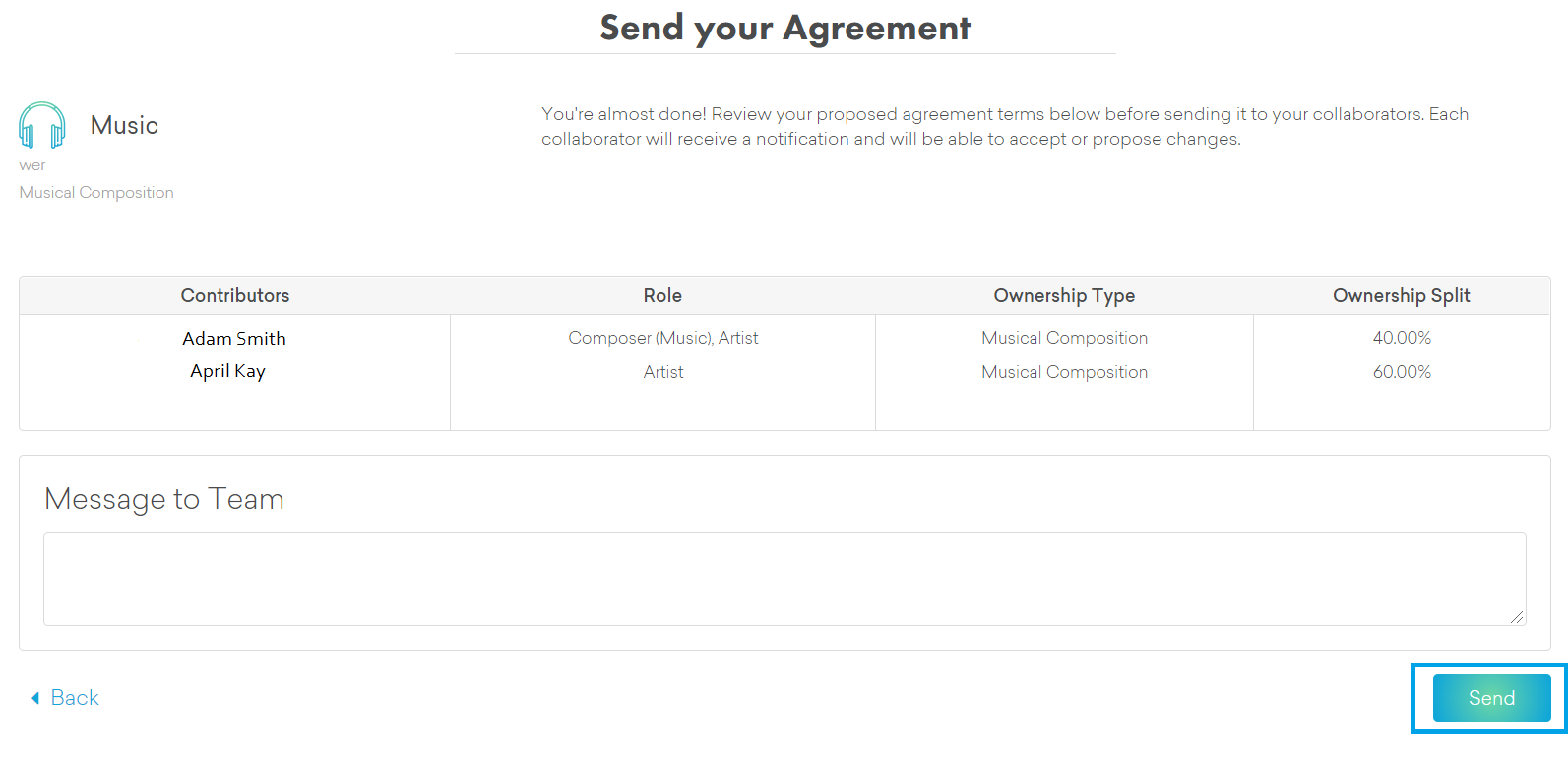This screenshot has height=758, width=1568.
Task: Click the textarea resize handle
Action: click(x=1517, y=617)
